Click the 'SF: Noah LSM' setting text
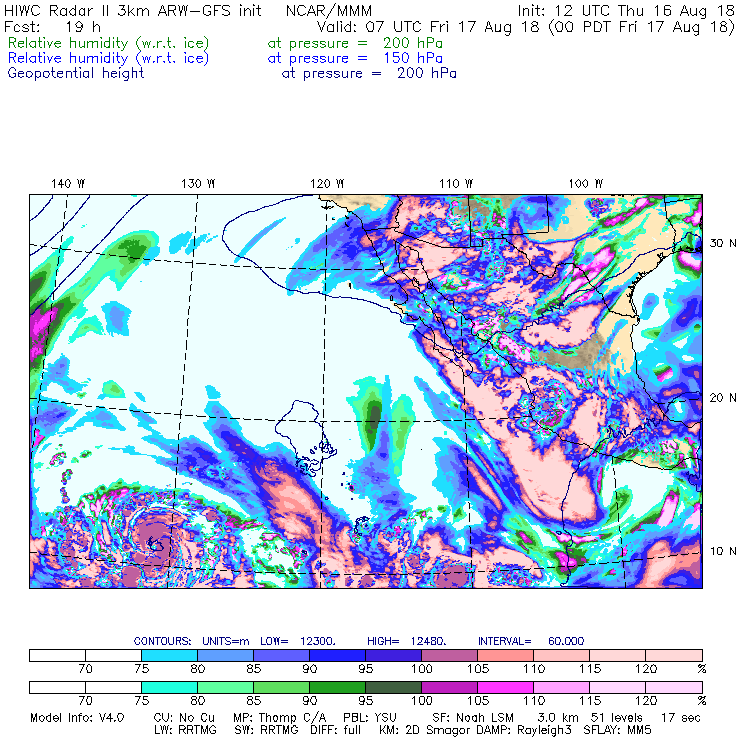The height and width of the screenshot is (740, 740). (473, 718)
